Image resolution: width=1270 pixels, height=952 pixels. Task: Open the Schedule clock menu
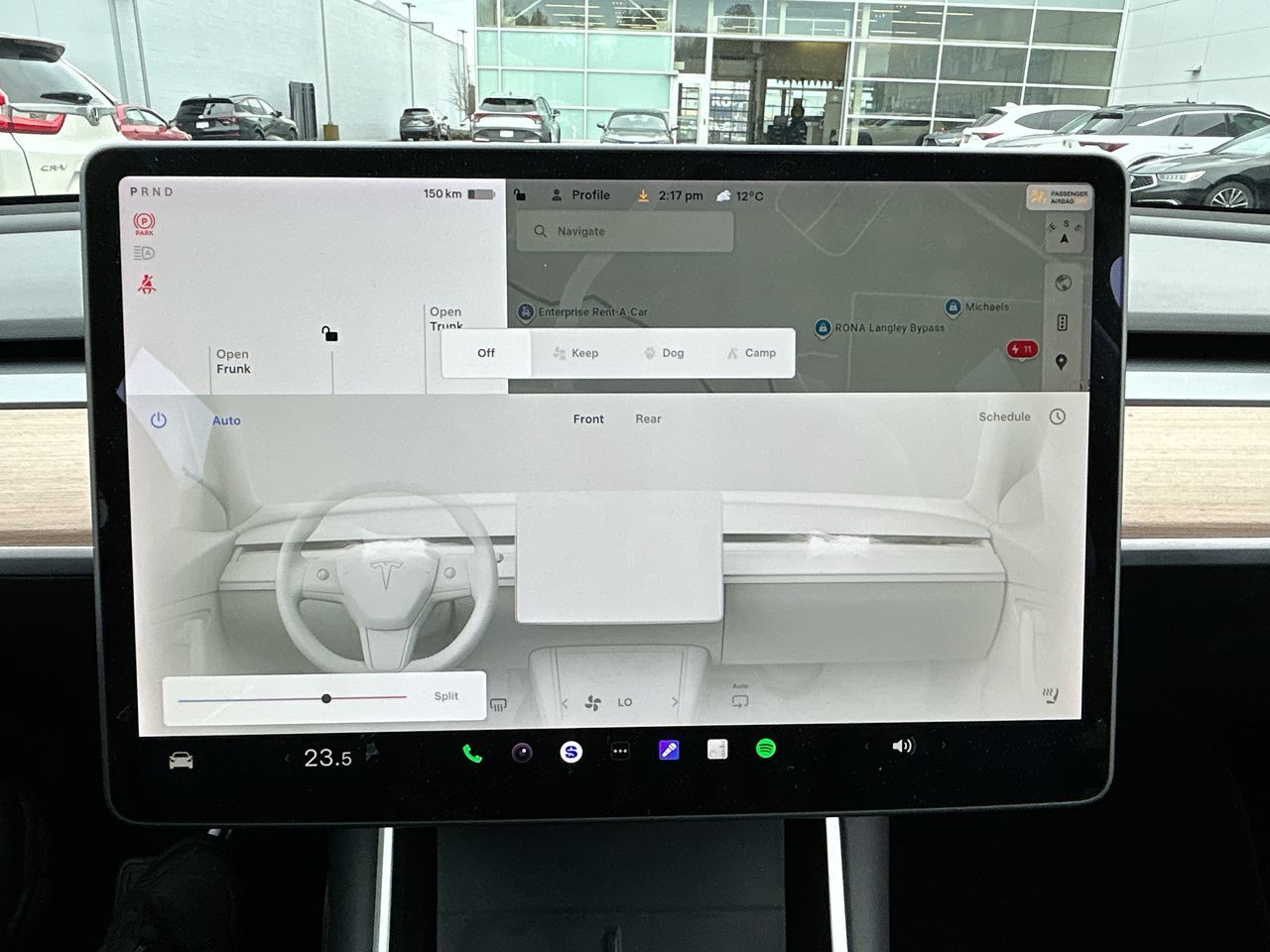[1056, 416]
